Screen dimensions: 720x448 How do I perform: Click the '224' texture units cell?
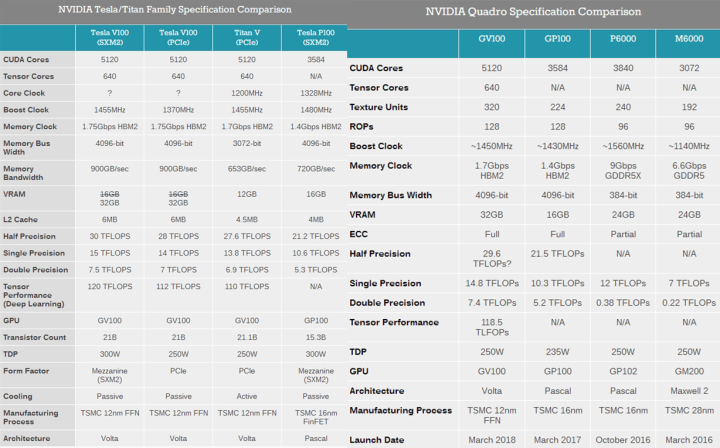557,107
